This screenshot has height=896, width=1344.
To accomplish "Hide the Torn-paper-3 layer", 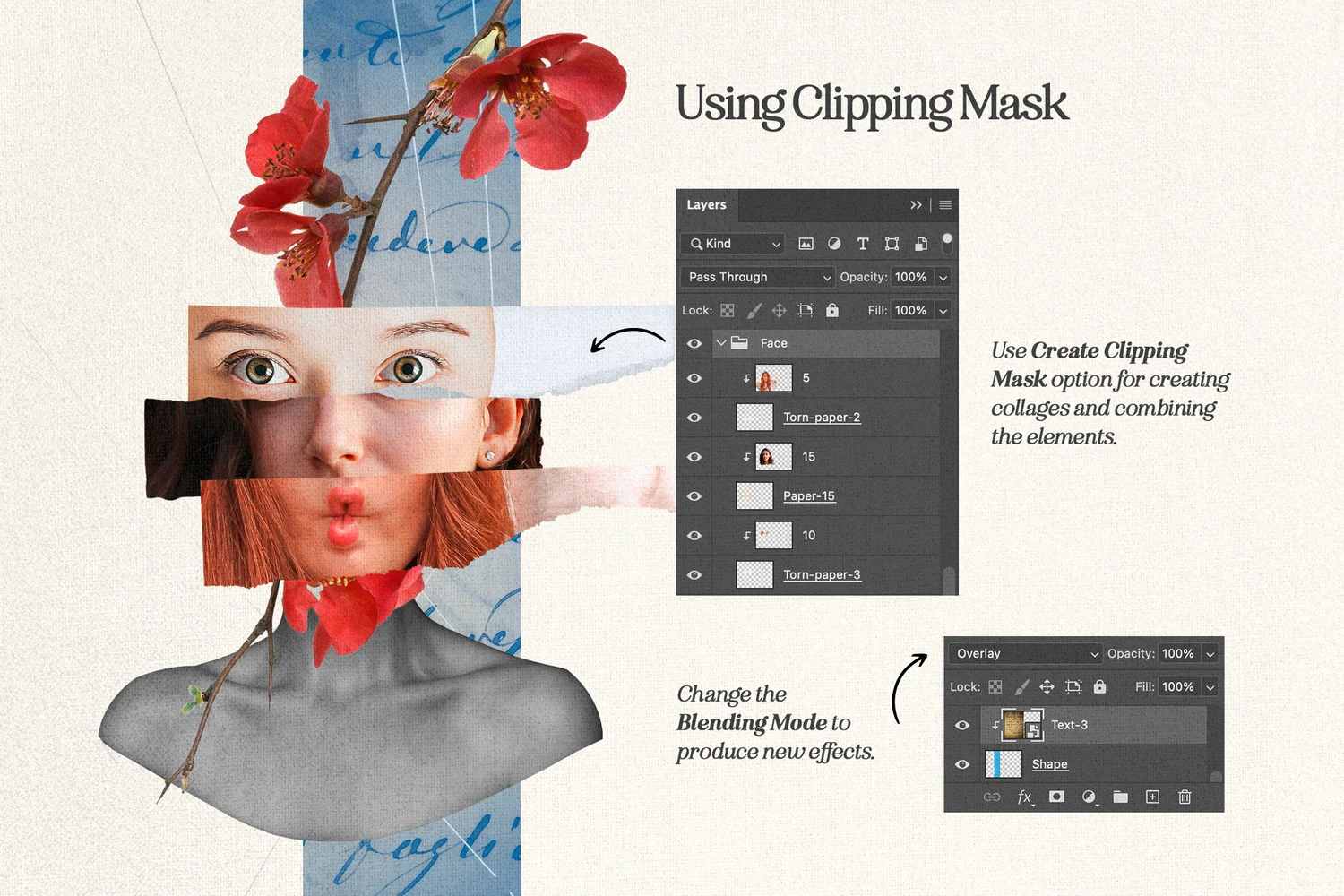I will tap(694, 575).
